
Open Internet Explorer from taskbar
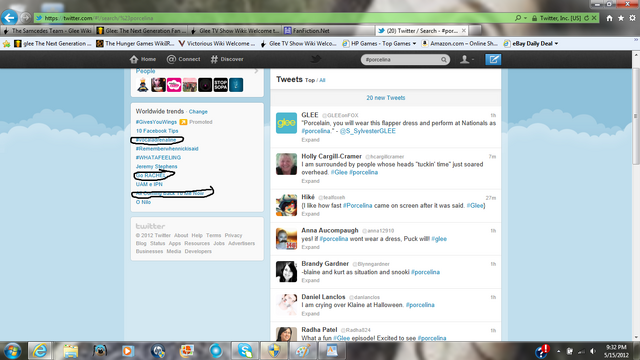point(40,351)
